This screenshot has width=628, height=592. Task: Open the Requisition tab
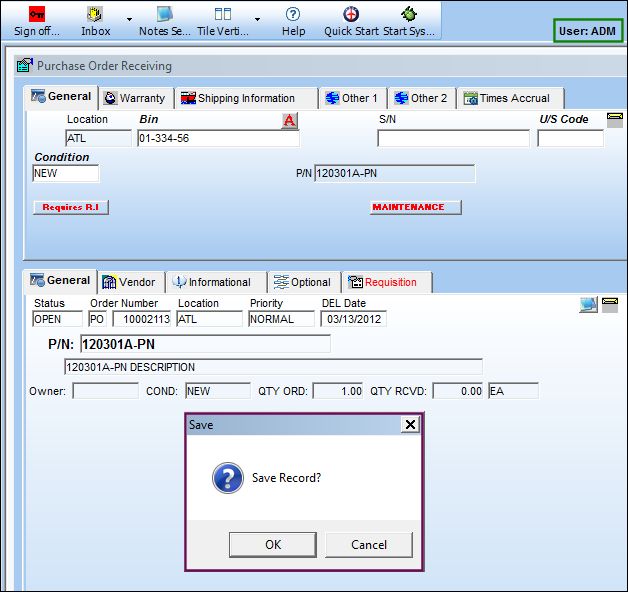click(x=386, y=282)
